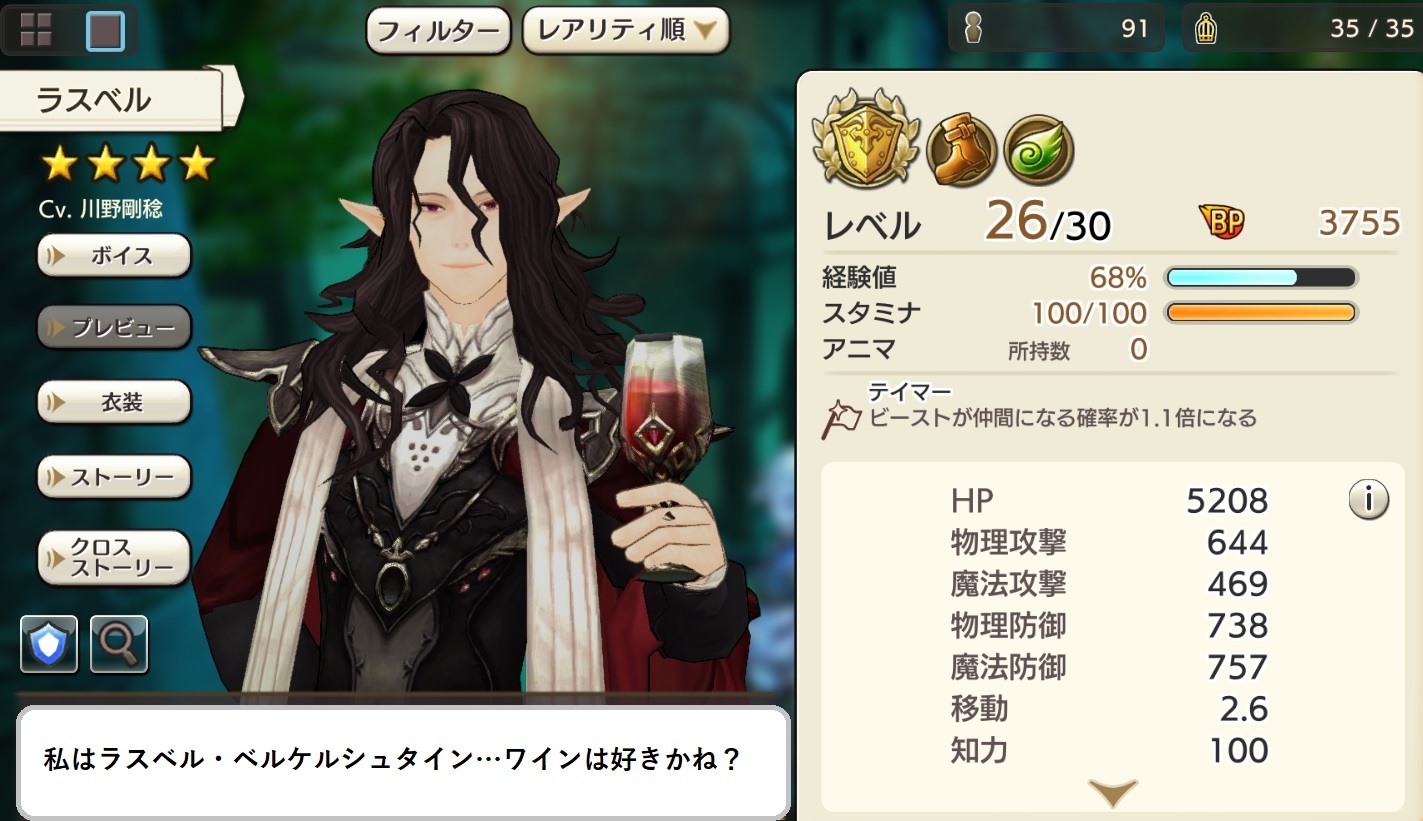Open the magnifying glass zoom icon
The image size is (1423, 821).
(x=119, y=644)
